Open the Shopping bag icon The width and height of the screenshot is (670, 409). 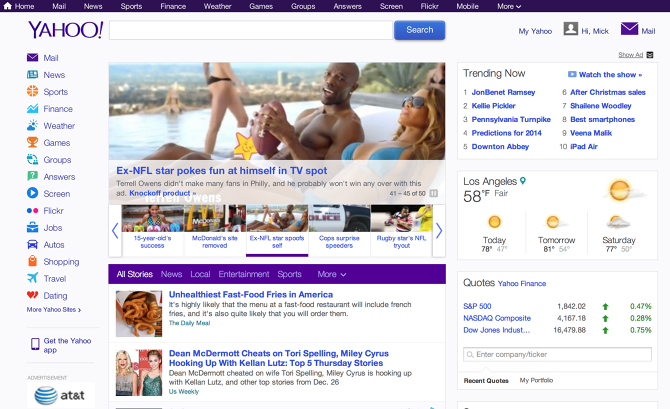click(32, 261)
